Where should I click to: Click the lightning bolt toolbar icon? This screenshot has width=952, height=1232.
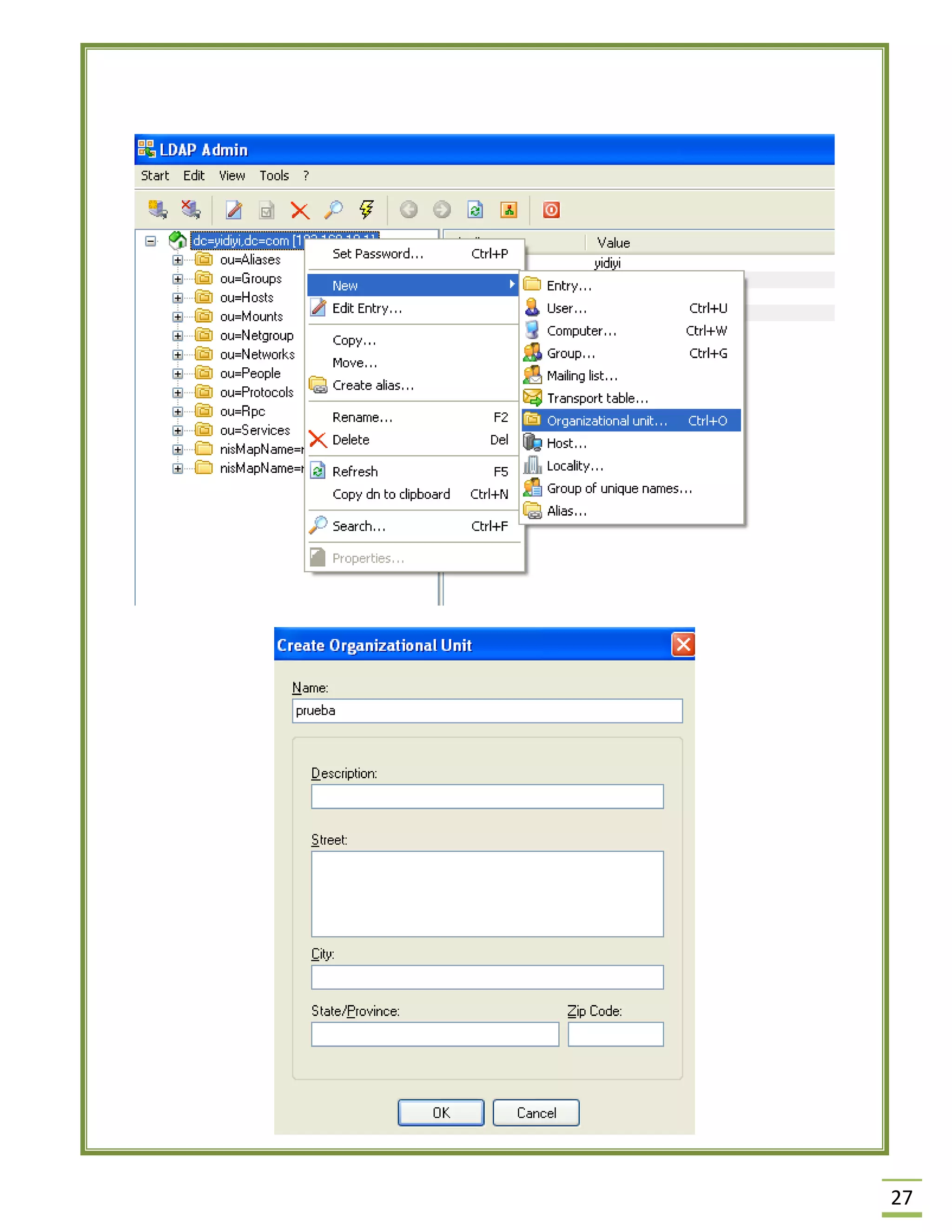[x=367, y=210]
